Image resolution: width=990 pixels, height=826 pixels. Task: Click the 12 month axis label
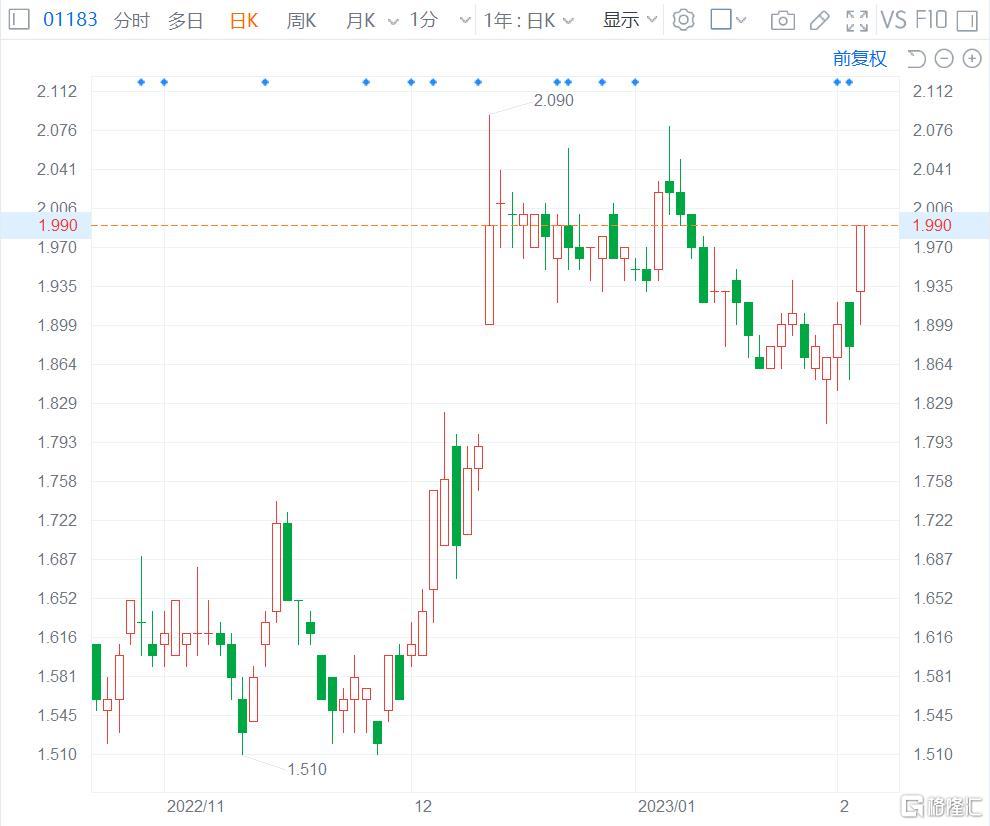[423, 806]
